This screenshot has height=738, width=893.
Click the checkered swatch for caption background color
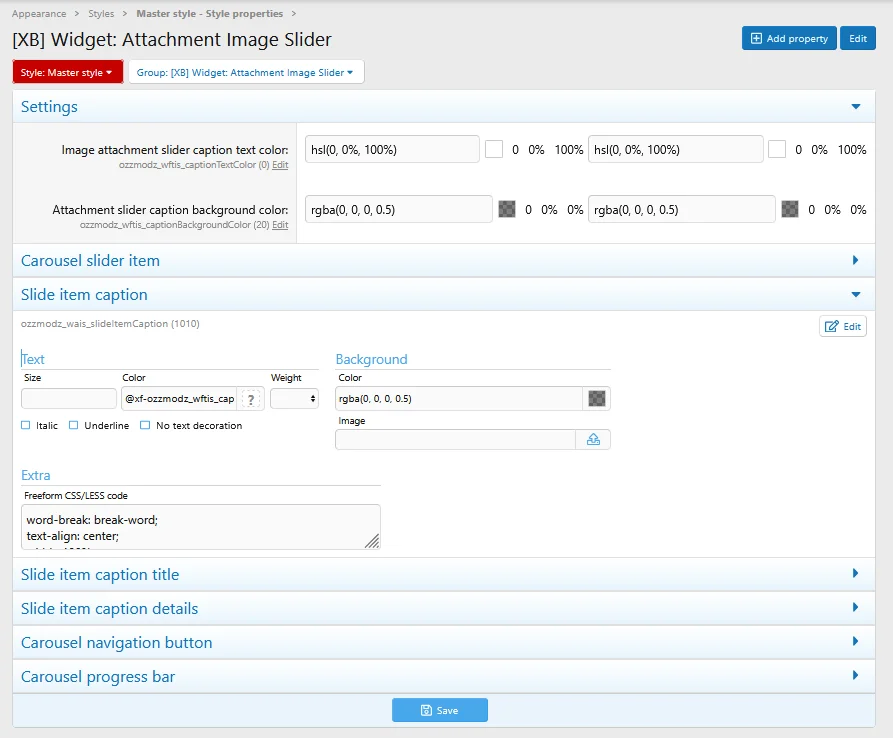point(508,210)
